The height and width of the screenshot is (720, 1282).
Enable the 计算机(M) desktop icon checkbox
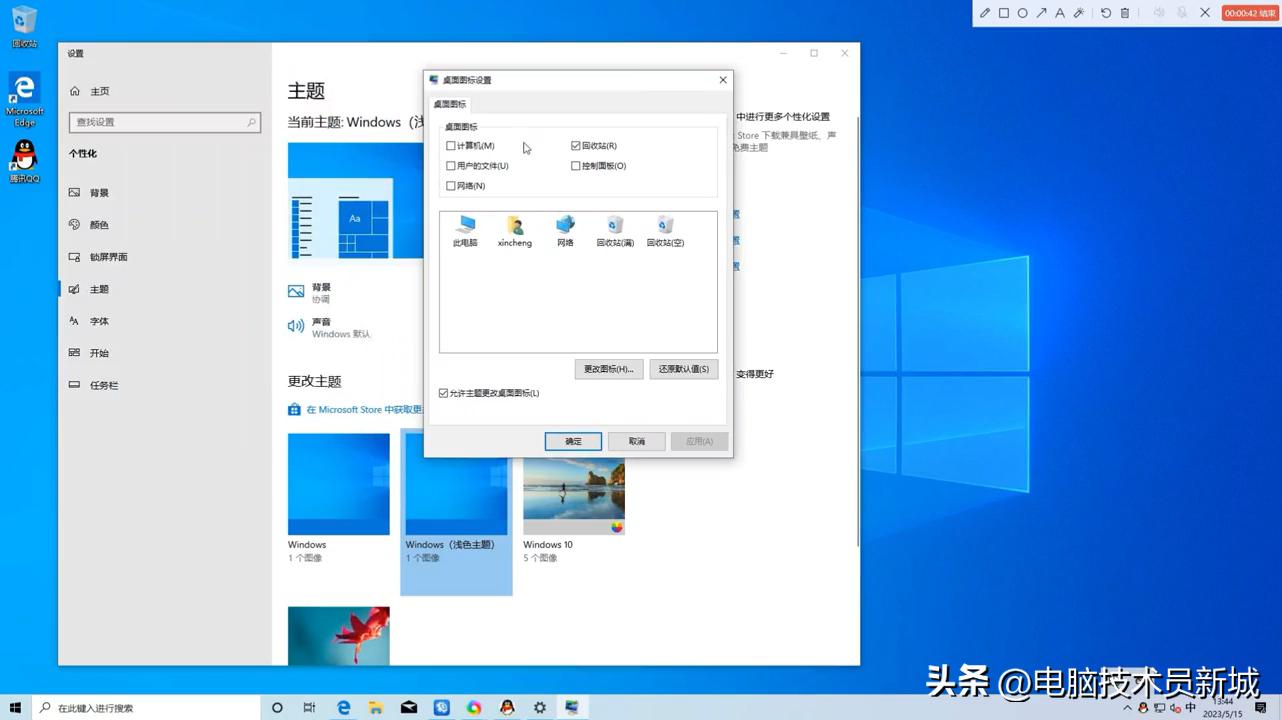coord(451,145)
